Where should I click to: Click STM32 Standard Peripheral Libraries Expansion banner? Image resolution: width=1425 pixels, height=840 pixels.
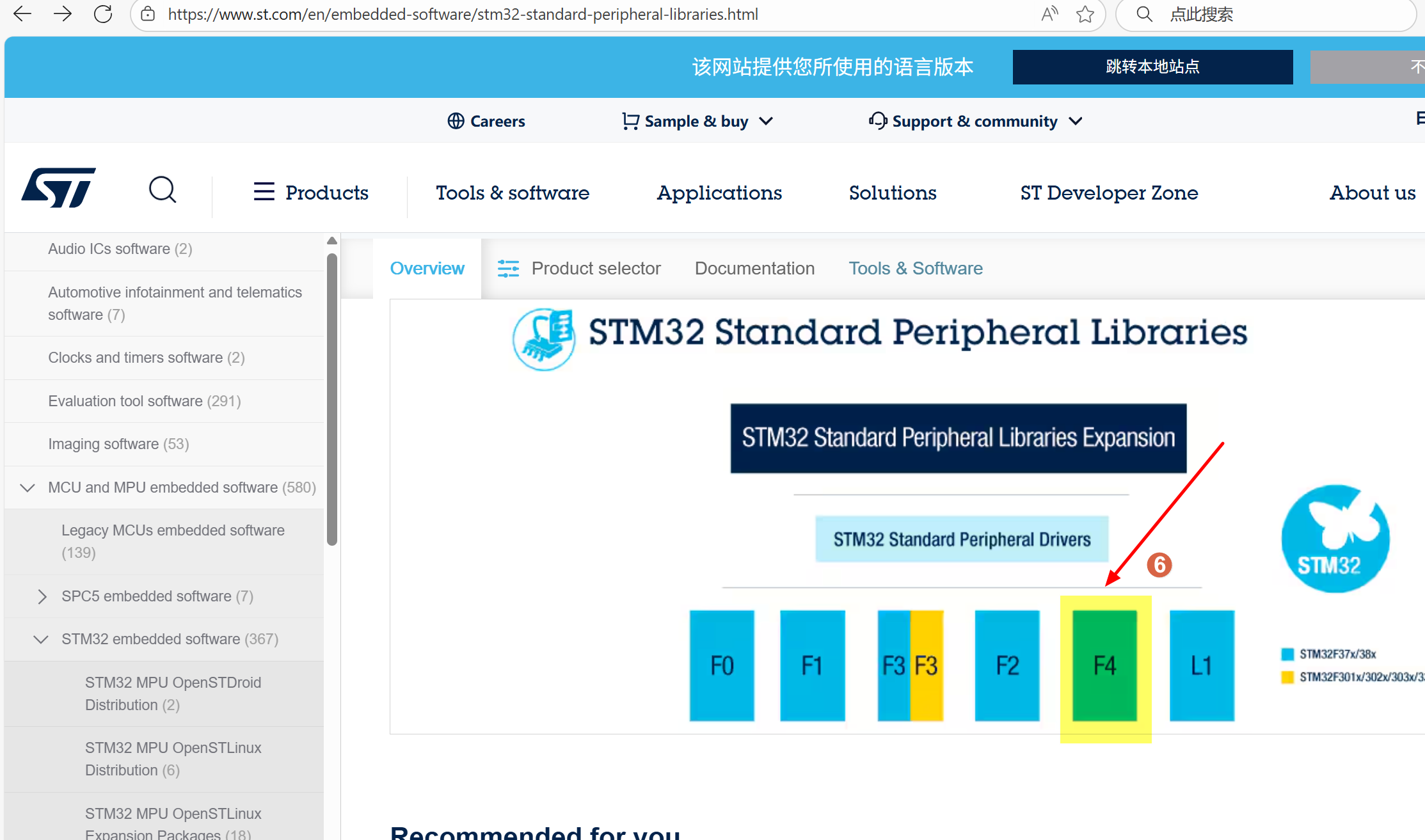[x=959, y=438]
